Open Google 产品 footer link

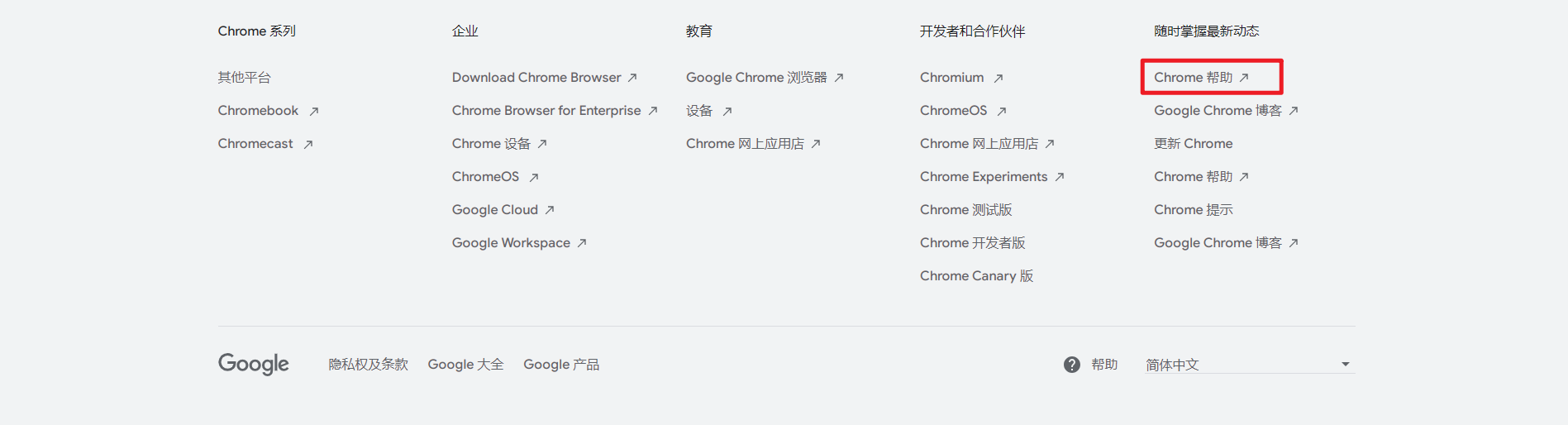(x=561, y=365)
